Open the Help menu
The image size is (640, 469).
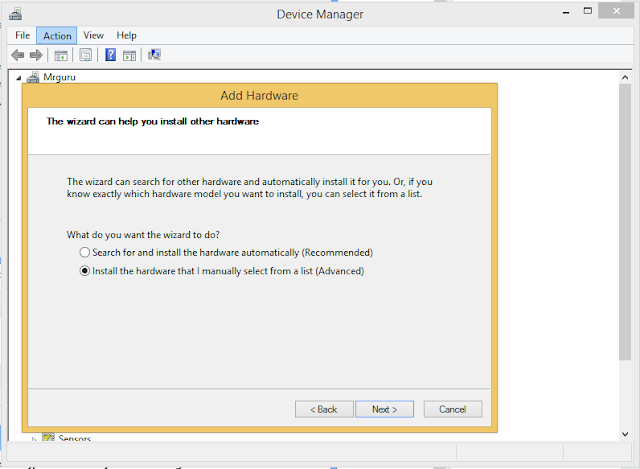126,36
